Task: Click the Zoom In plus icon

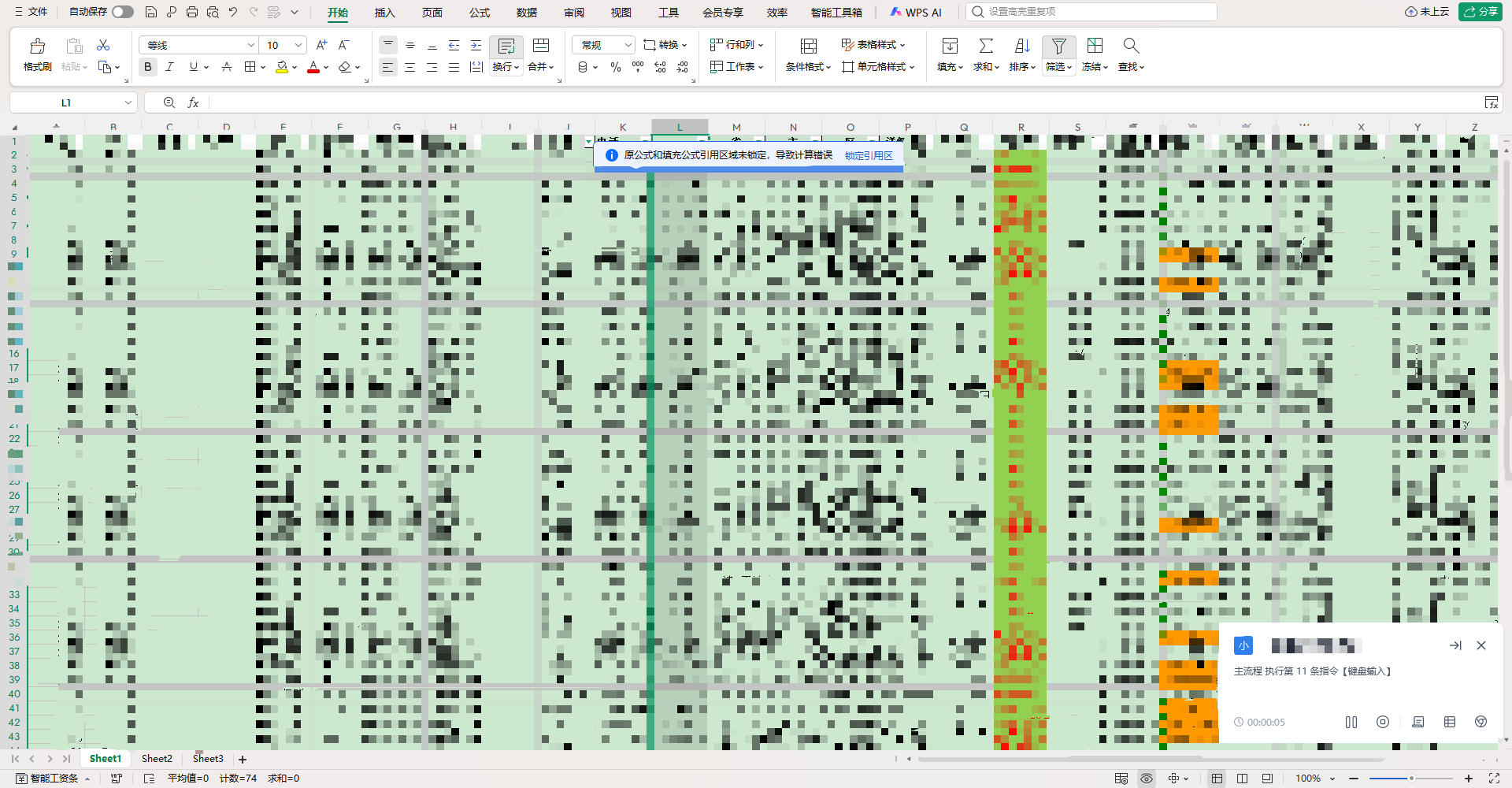Action: pyautogui.click(x=1469, y=779)
